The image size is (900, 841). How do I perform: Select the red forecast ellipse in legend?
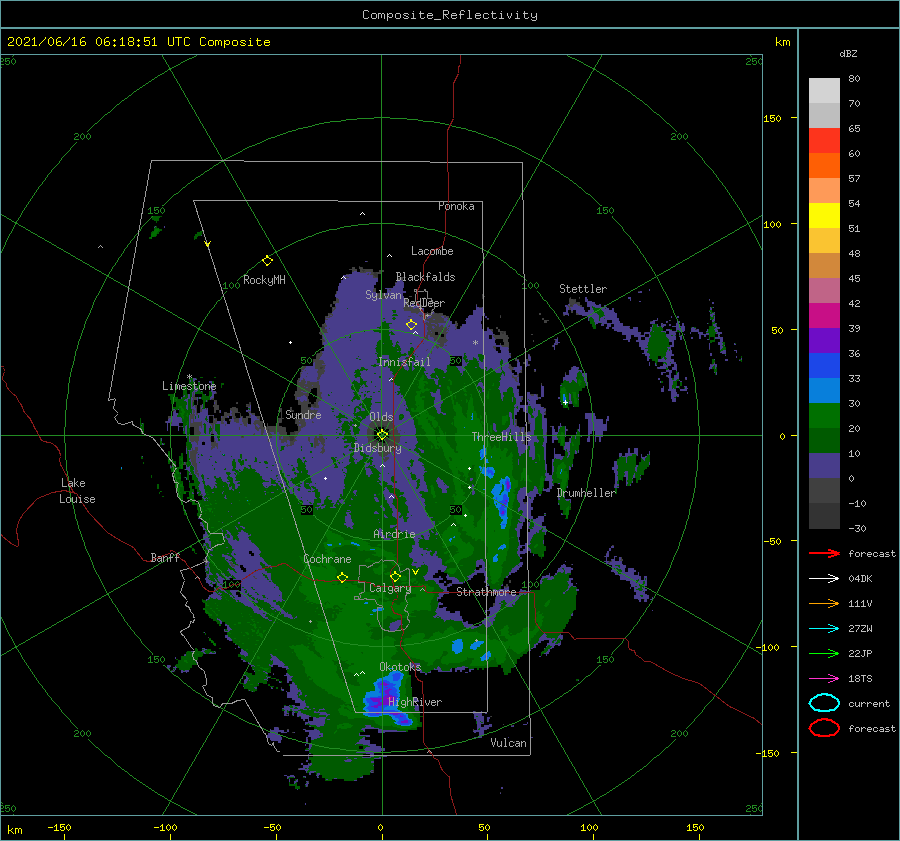point(824,728)
